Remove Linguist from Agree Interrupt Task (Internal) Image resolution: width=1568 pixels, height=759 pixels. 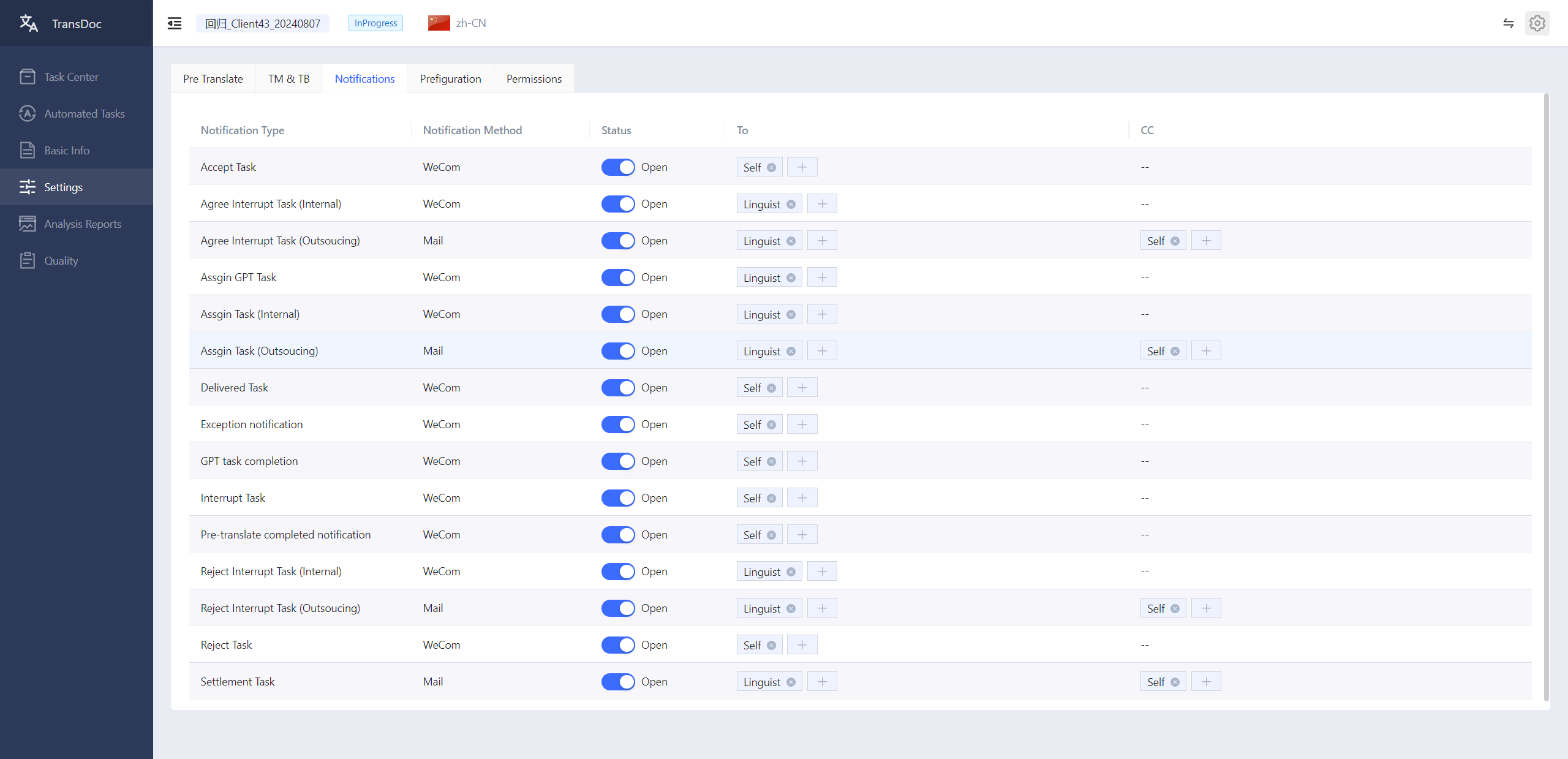click(x=791, y=204)
